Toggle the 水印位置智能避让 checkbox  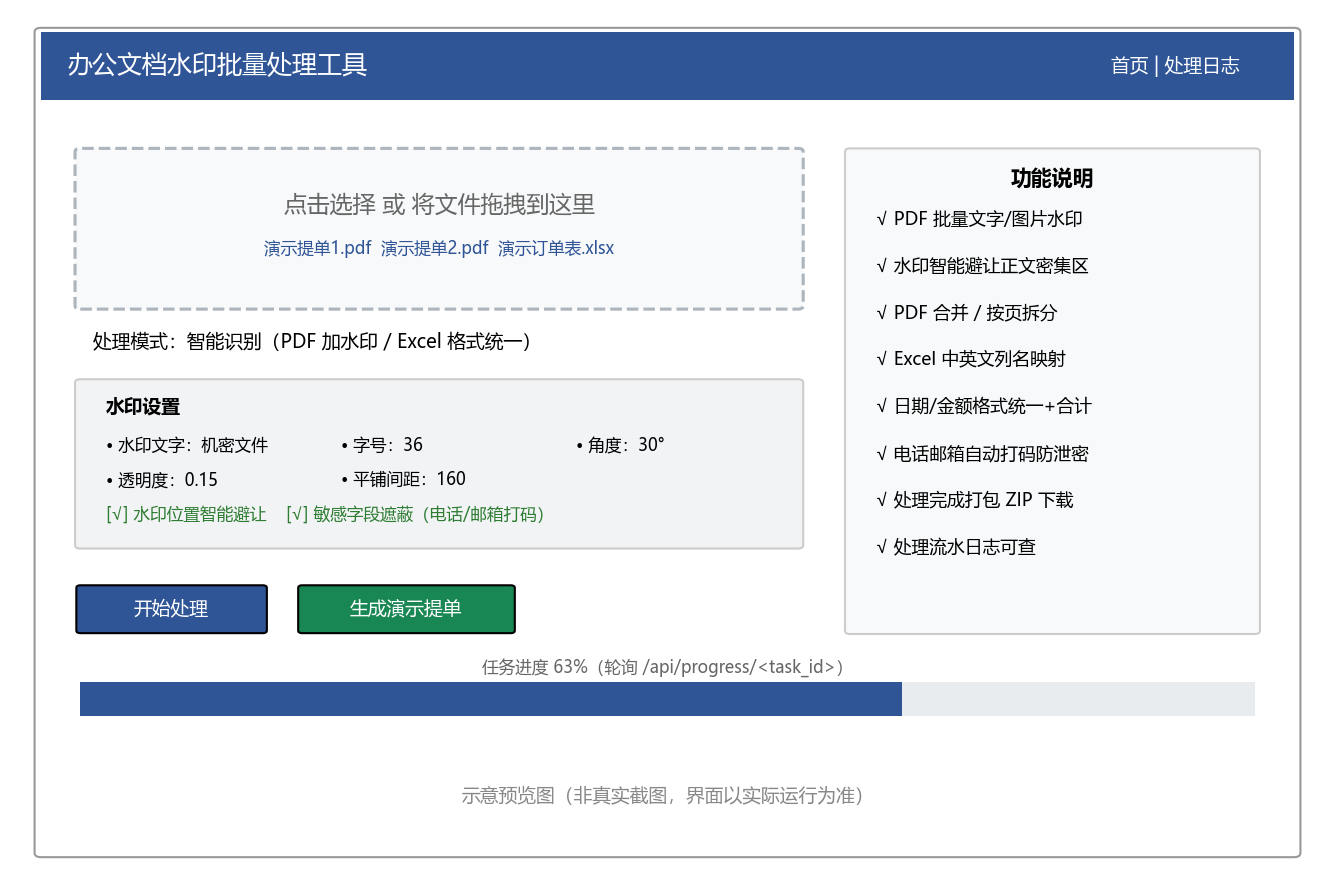(x=186, y=515)
